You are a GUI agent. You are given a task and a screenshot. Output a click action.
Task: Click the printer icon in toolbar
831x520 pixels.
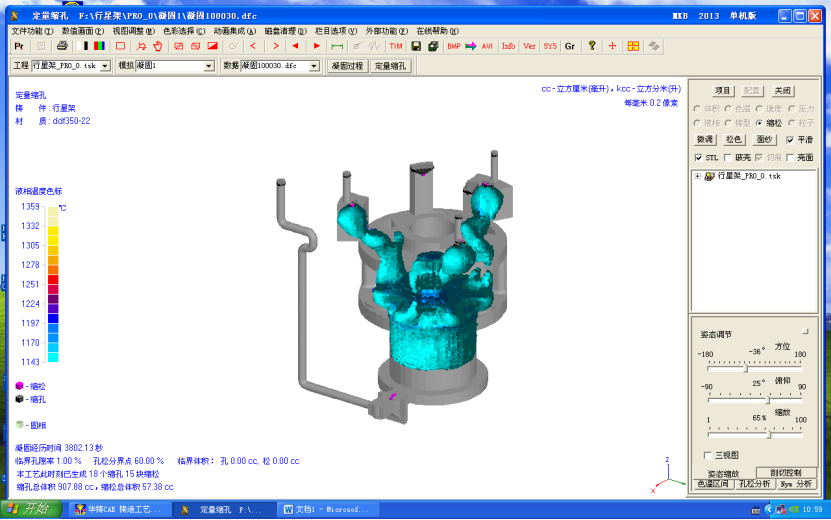[x=63, y=46]
